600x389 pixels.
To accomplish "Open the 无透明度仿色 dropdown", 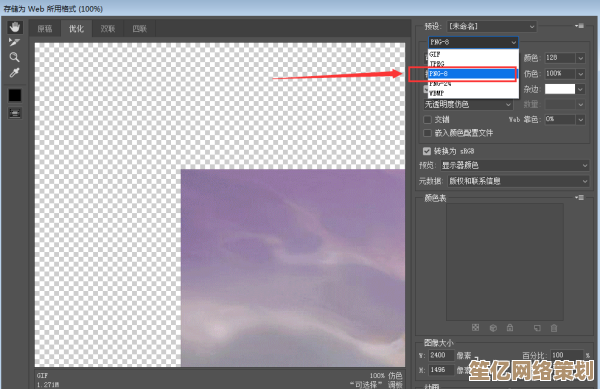I will (x=468, y=104).
